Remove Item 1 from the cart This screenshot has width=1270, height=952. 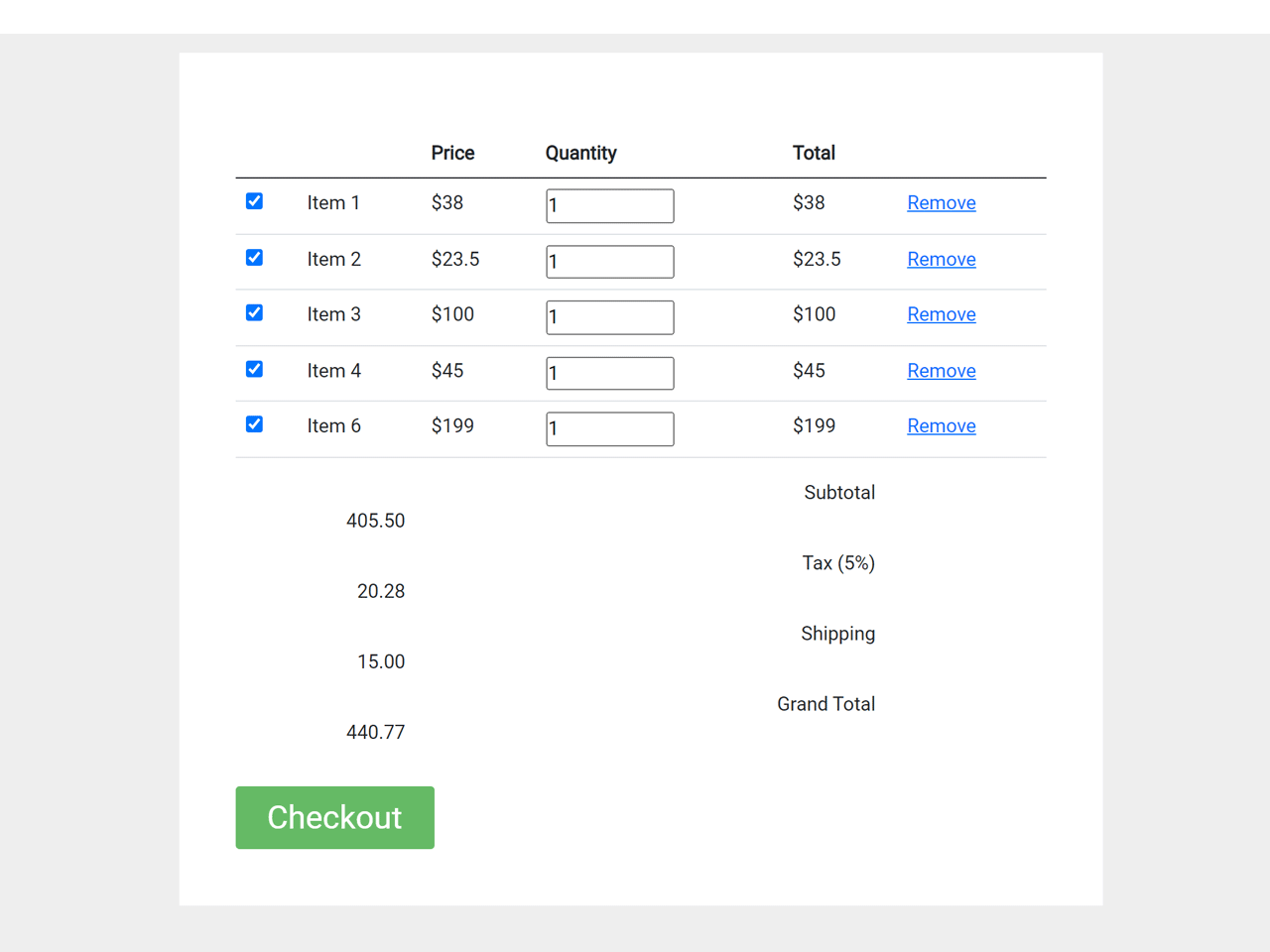941,203
